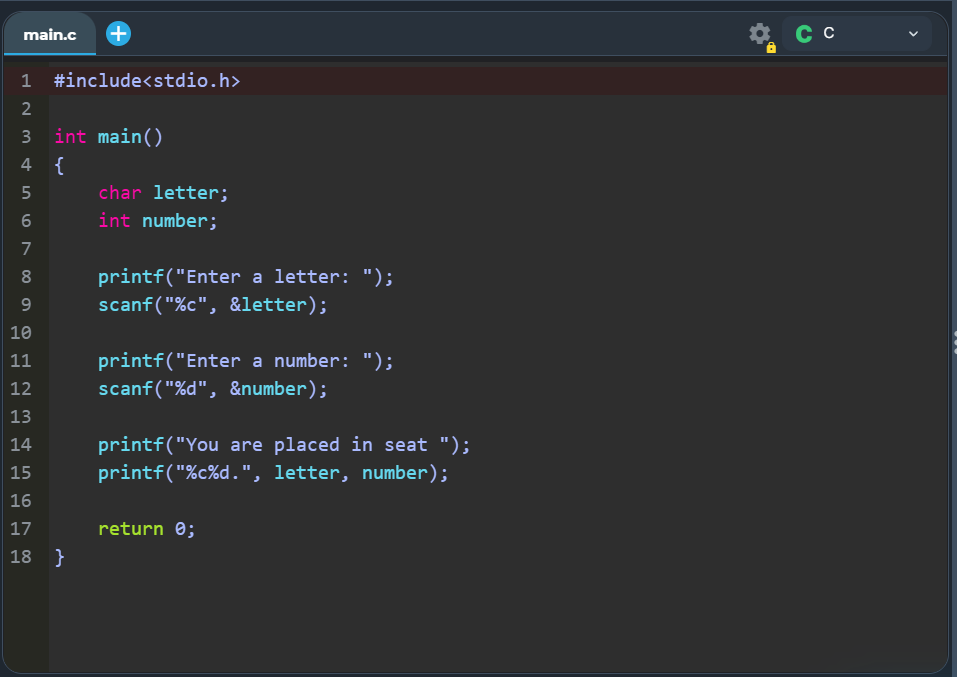957x677 pixels.
Task: Click the "Enter a number: " printf line
Action: 245,360
